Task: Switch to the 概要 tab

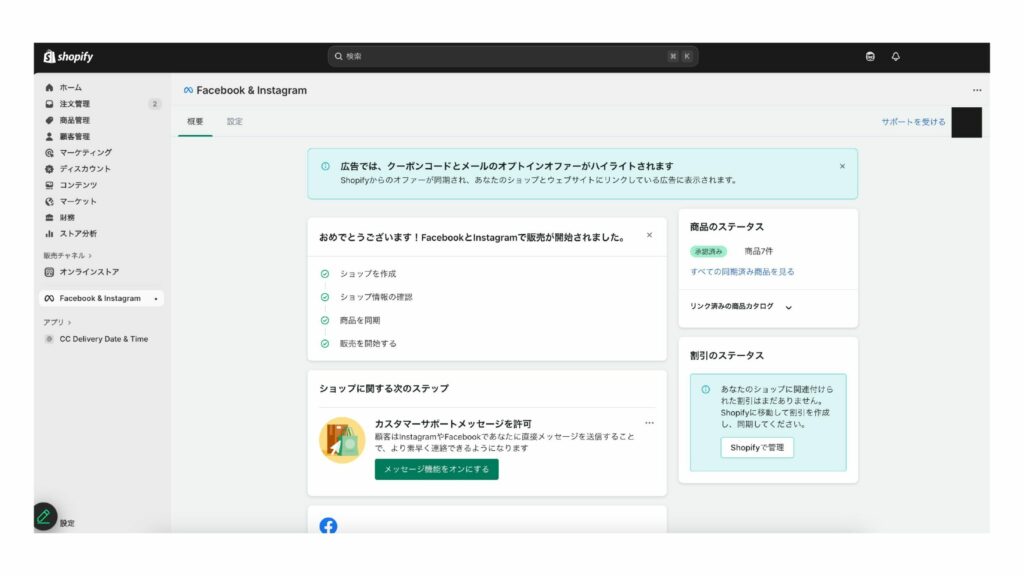Action: 195,121
